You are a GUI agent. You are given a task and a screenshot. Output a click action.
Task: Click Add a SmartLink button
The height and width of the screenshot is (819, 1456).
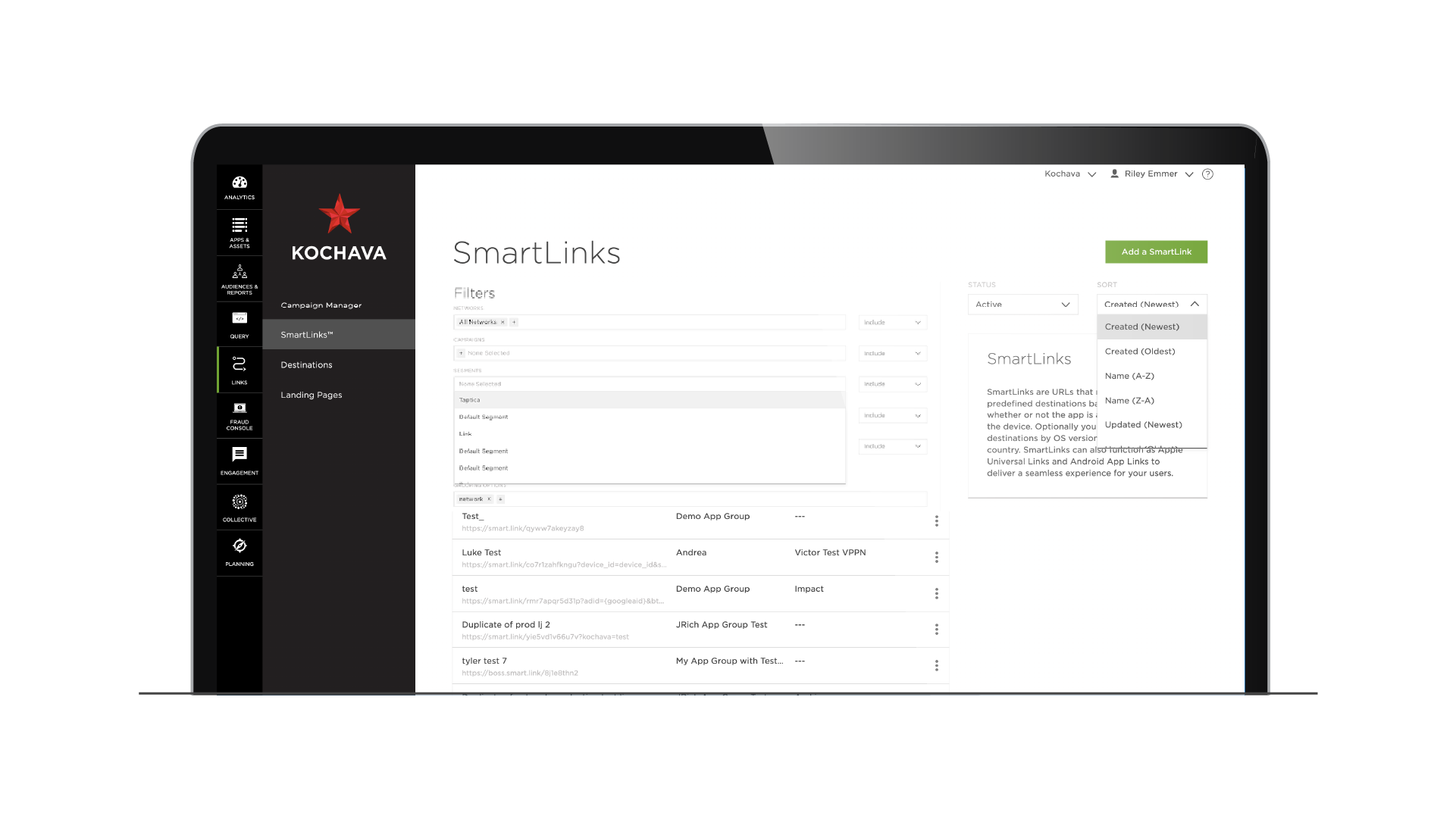click(x=1155, y=251)
